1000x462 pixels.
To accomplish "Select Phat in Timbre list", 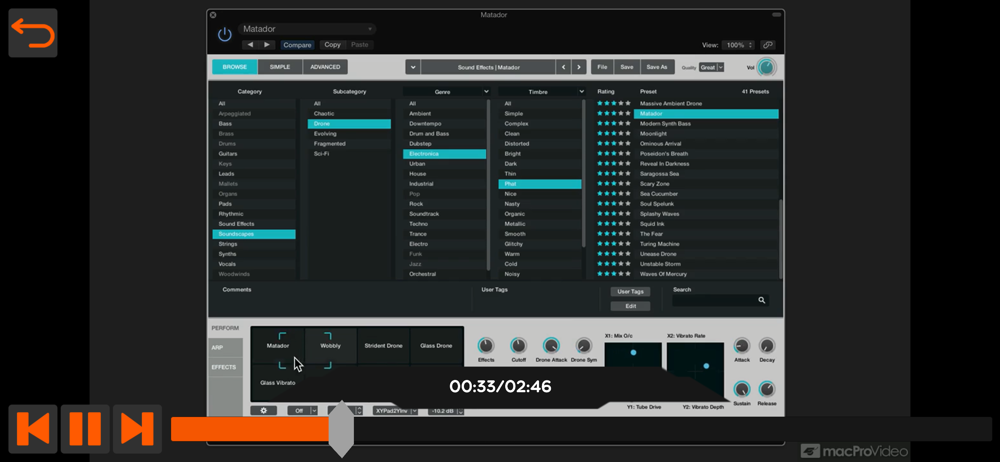I will click(x=540, y=184).
